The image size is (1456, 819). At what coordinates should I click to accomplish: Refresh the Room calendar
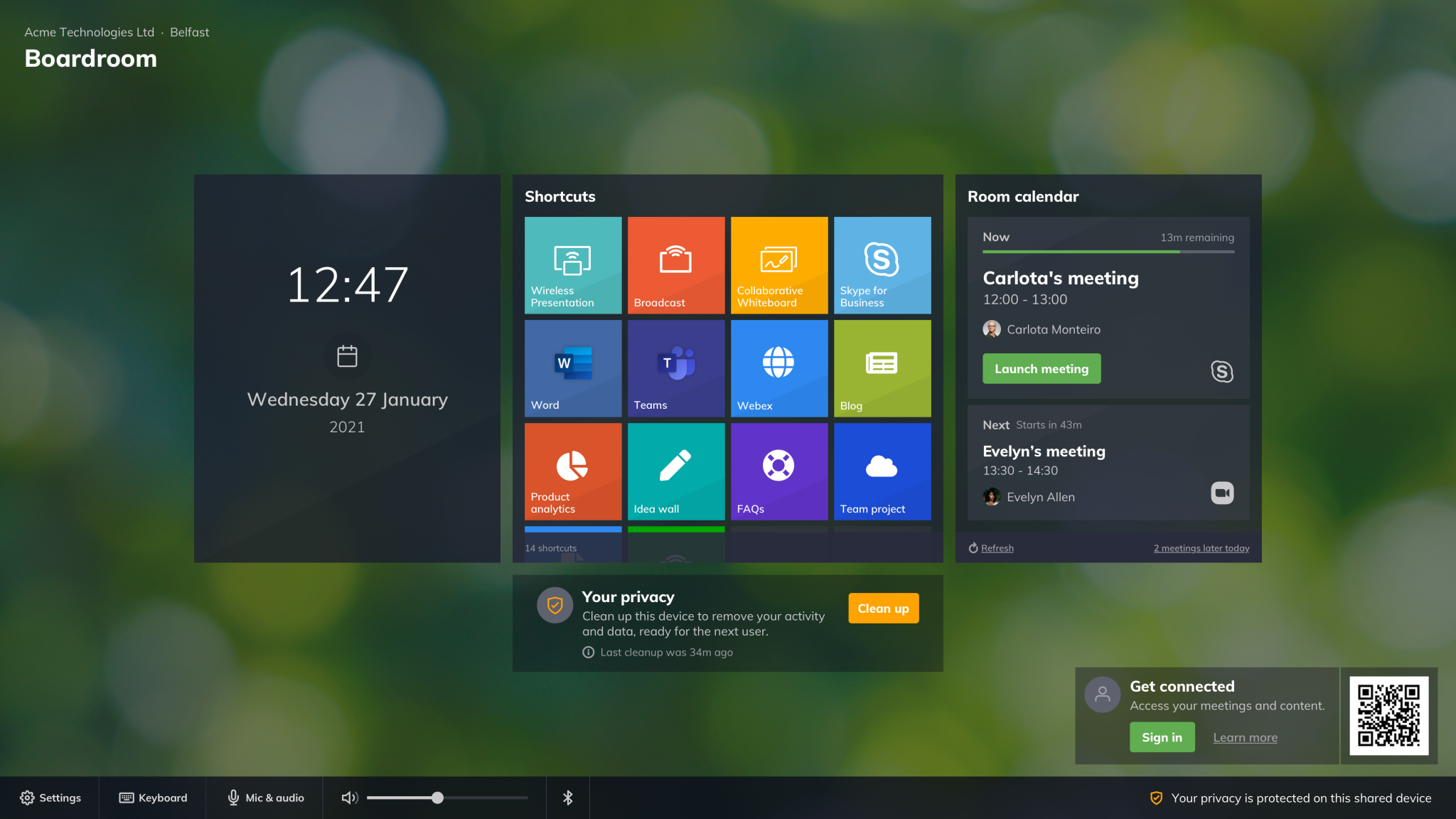coord(995,547)
